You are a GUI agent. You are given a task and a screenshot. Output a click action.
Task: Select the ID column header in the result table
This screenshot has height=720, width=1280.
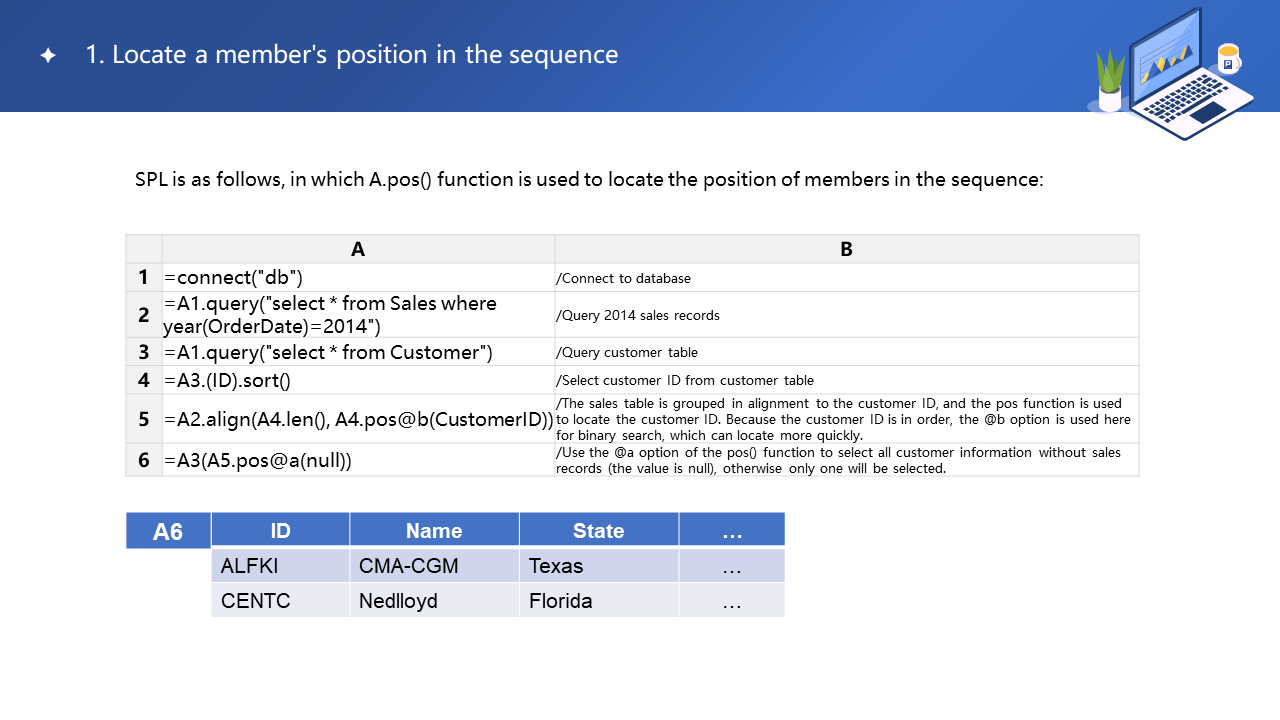(280, 531)
